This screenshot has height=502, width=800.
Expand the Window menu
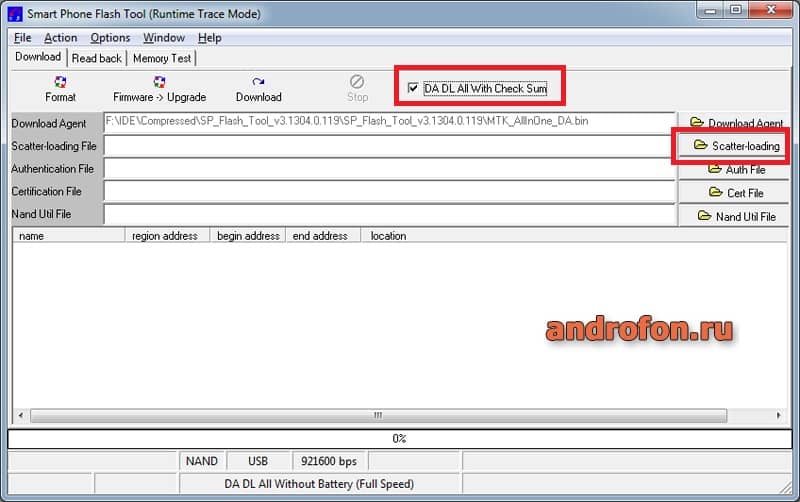coord(164,38)
